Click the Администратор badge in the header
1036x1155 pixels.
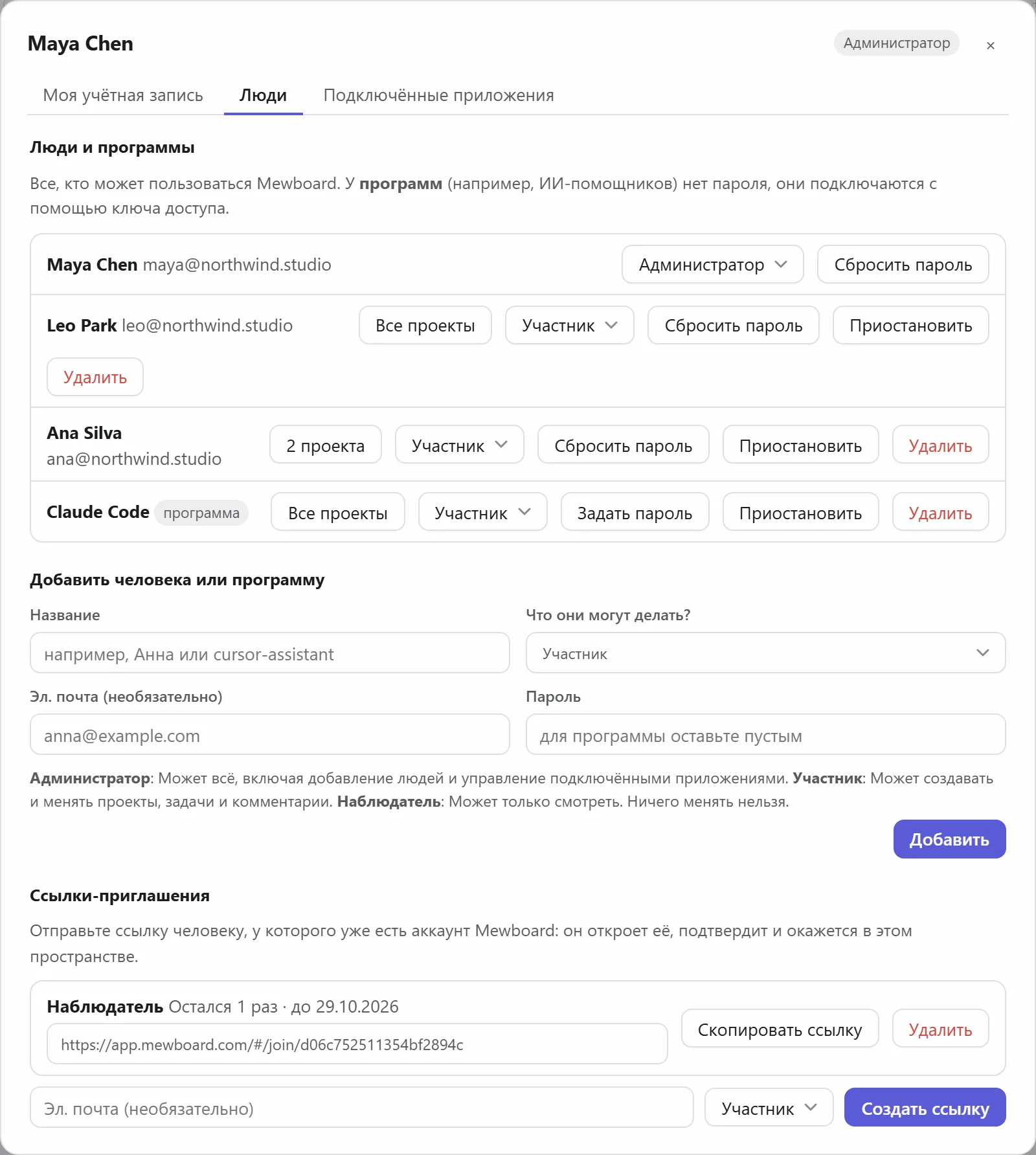pyautogui.click(x=896, y=43)
